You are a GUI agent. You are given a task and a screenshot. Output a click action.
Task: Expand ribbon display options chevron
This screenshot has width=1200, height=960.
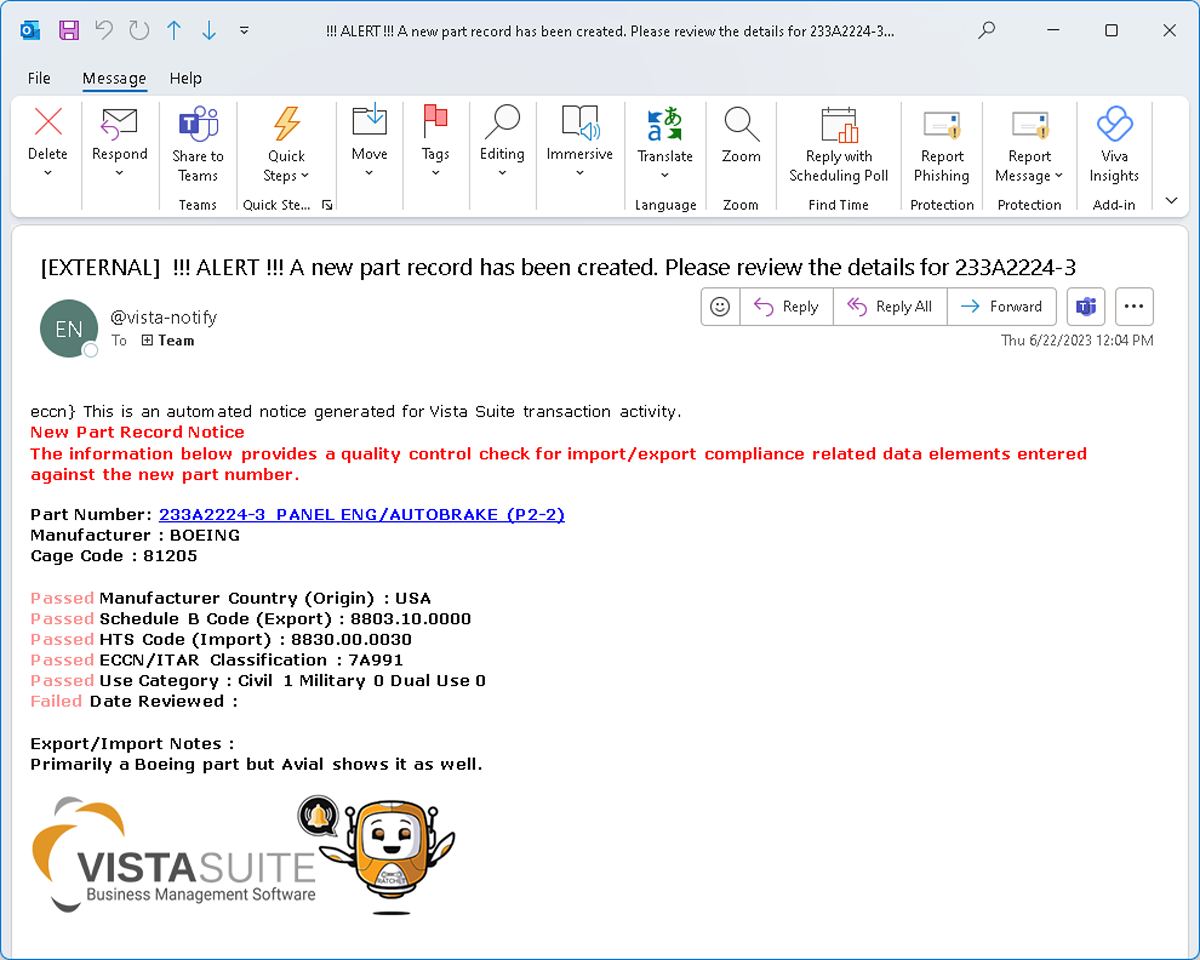1172,202
